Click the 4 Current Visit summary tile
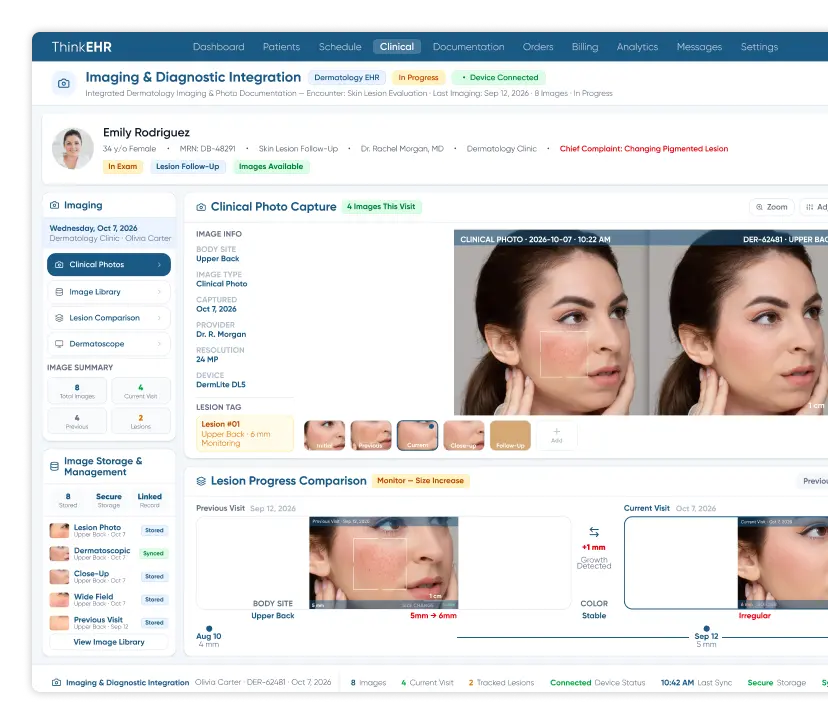 click(140, 391)
